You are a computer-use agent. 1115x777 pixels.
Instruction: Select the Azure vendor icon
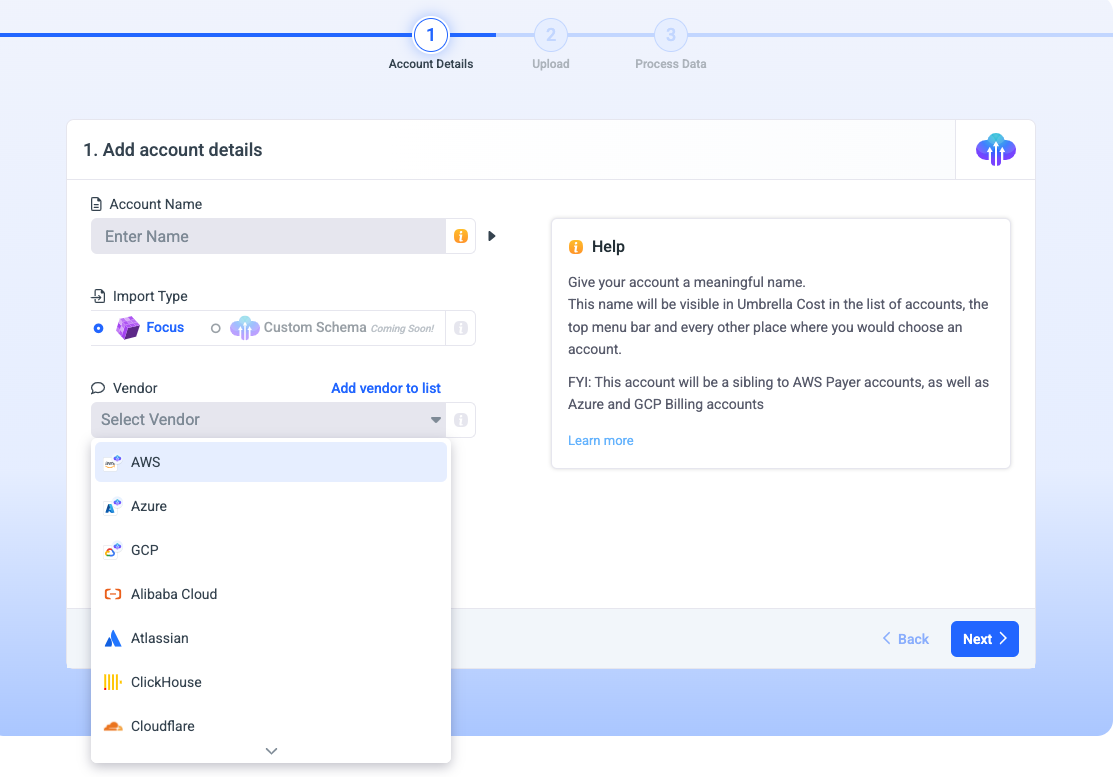[111, 506]
